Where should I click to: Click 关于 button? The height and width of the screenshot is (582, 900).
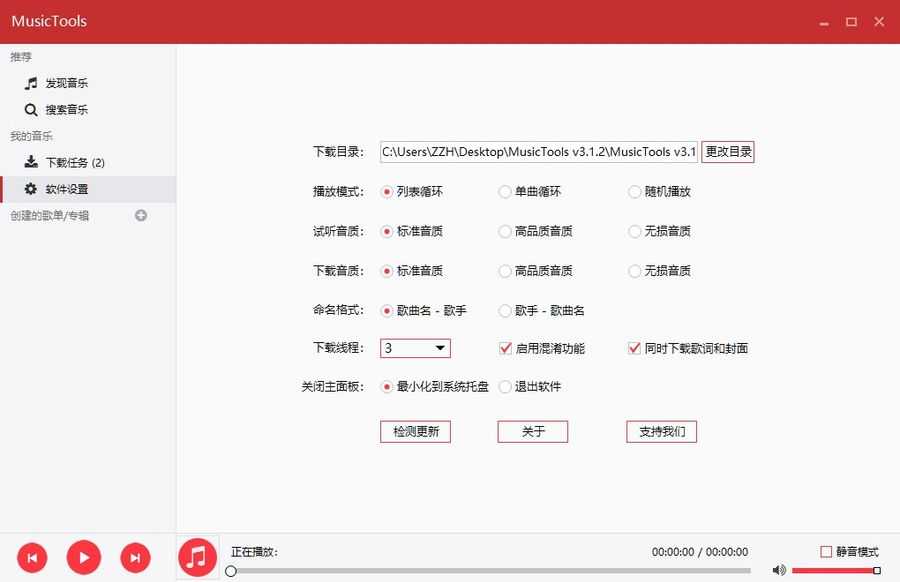pyautogui.click(x=533, y=432)
